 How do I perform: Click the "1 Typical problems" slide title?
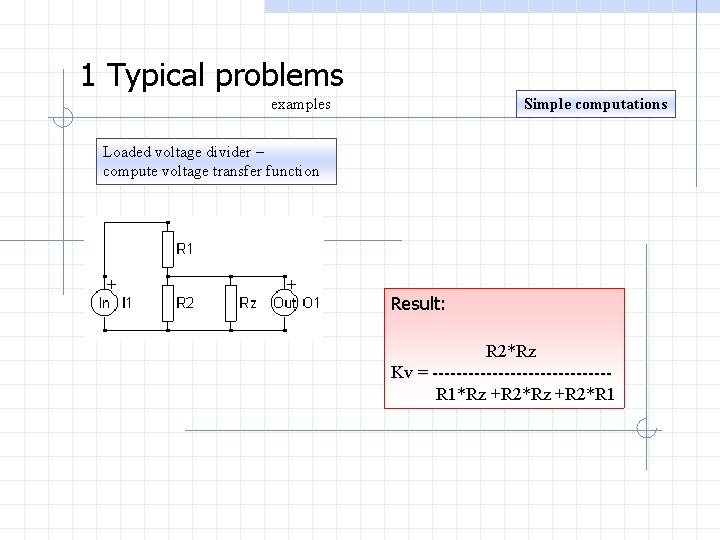(212, 75)
